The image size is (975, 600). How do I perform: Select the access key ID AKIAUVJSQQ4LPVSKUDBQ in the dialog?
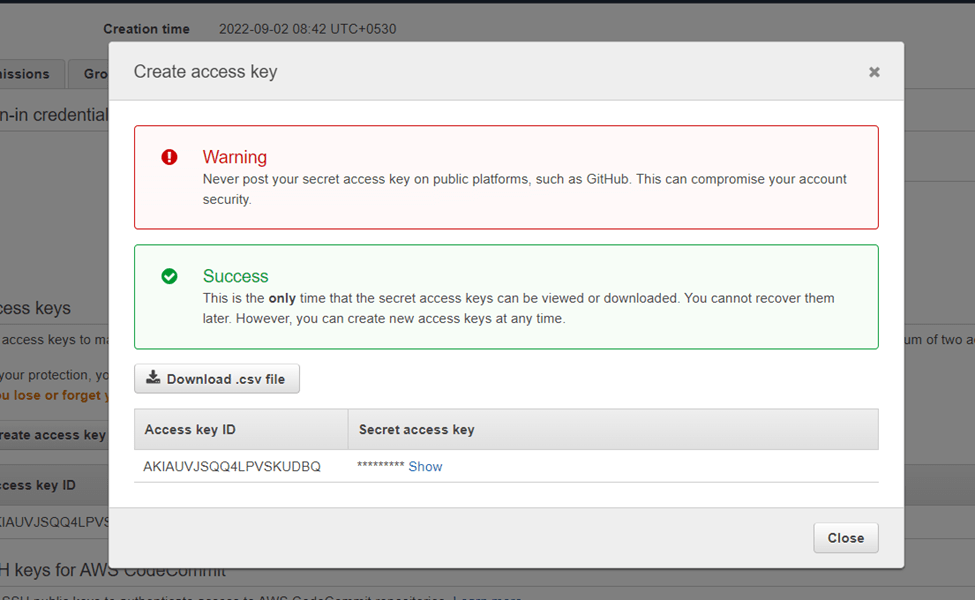click(x=232, y=466)
